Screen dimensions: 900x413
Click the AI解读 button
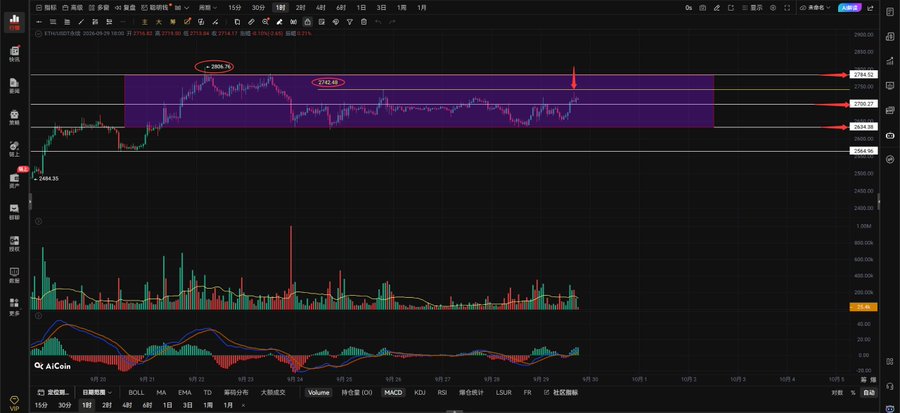850,8
